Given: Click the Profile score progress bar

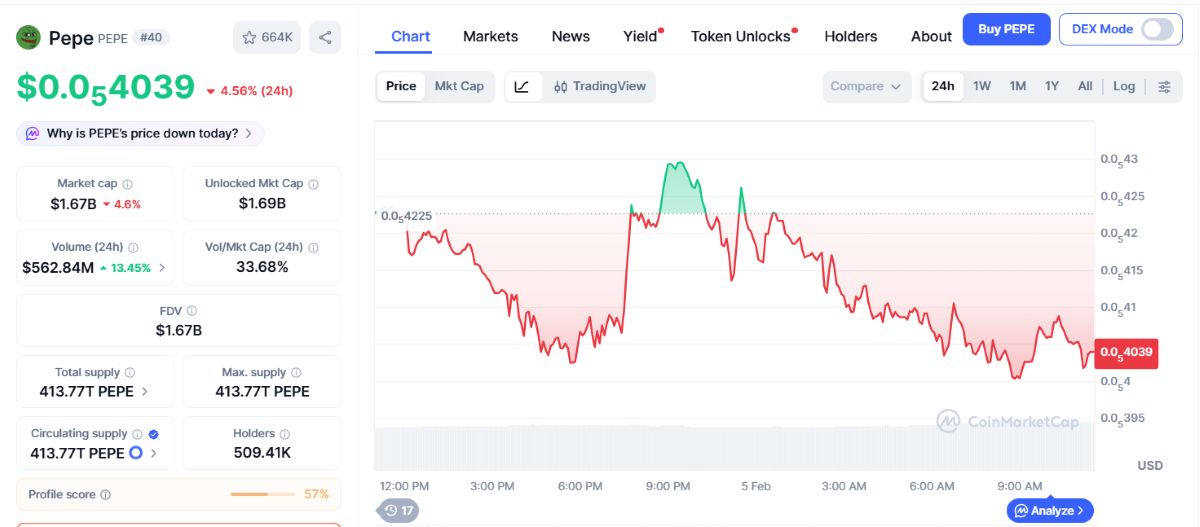Looking at the screenshot, I should 264,494.
